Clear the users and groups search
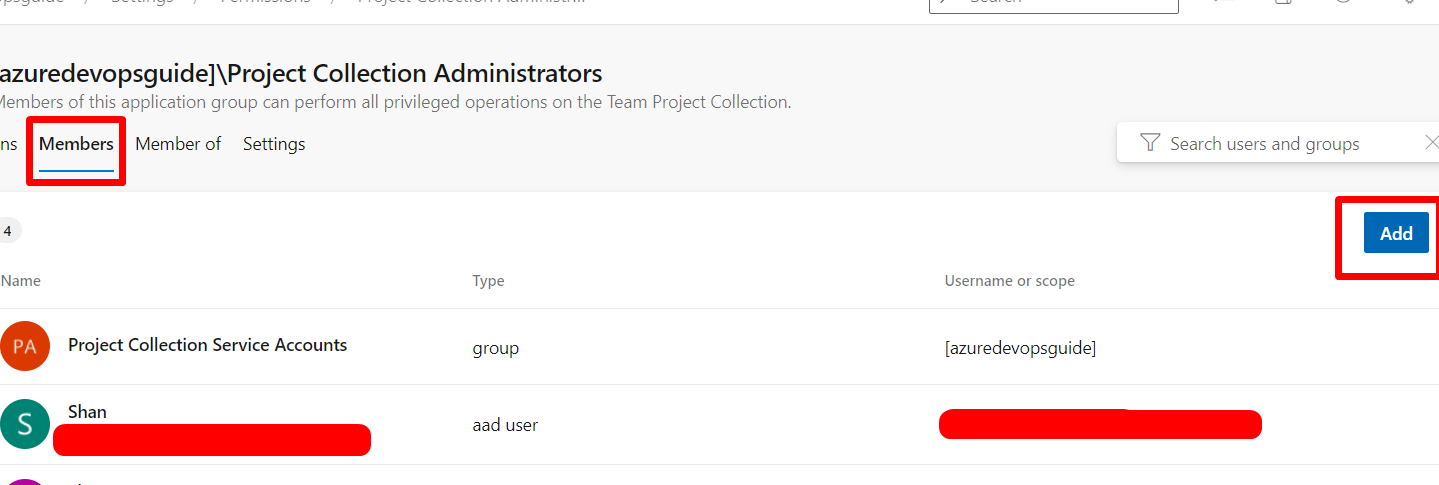Image resolution: width=1439 pixels, height=485 pixels. point(1430,143)
